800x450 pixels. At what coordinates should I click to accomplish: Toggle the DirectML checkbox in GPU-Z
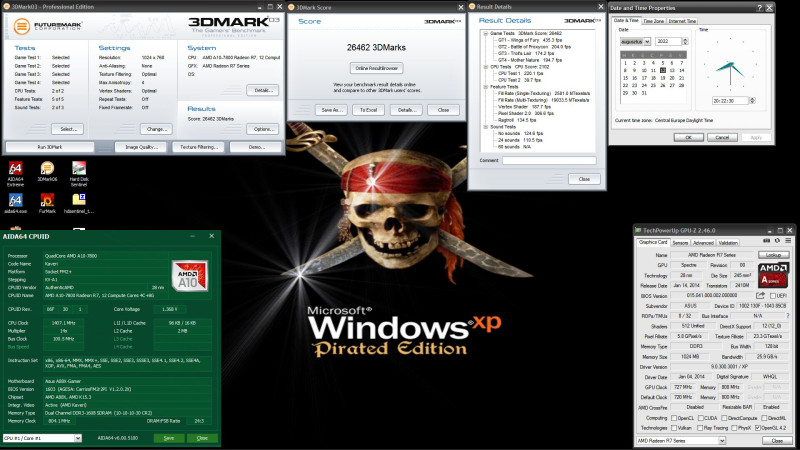(764, 418)
